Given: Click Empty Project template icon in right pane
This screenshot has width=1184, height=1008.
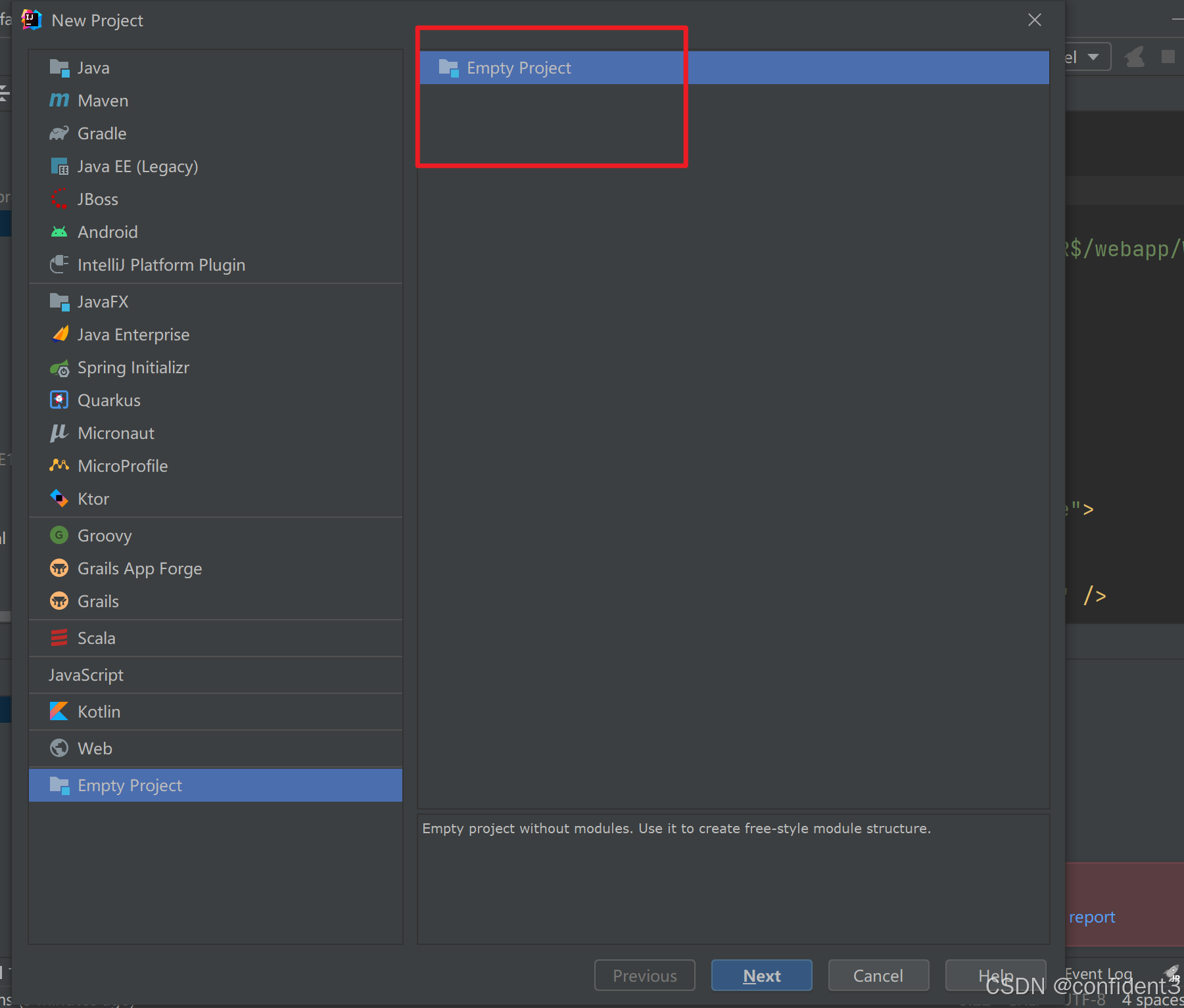Looking at the screenshot, I should click(448, 68).
